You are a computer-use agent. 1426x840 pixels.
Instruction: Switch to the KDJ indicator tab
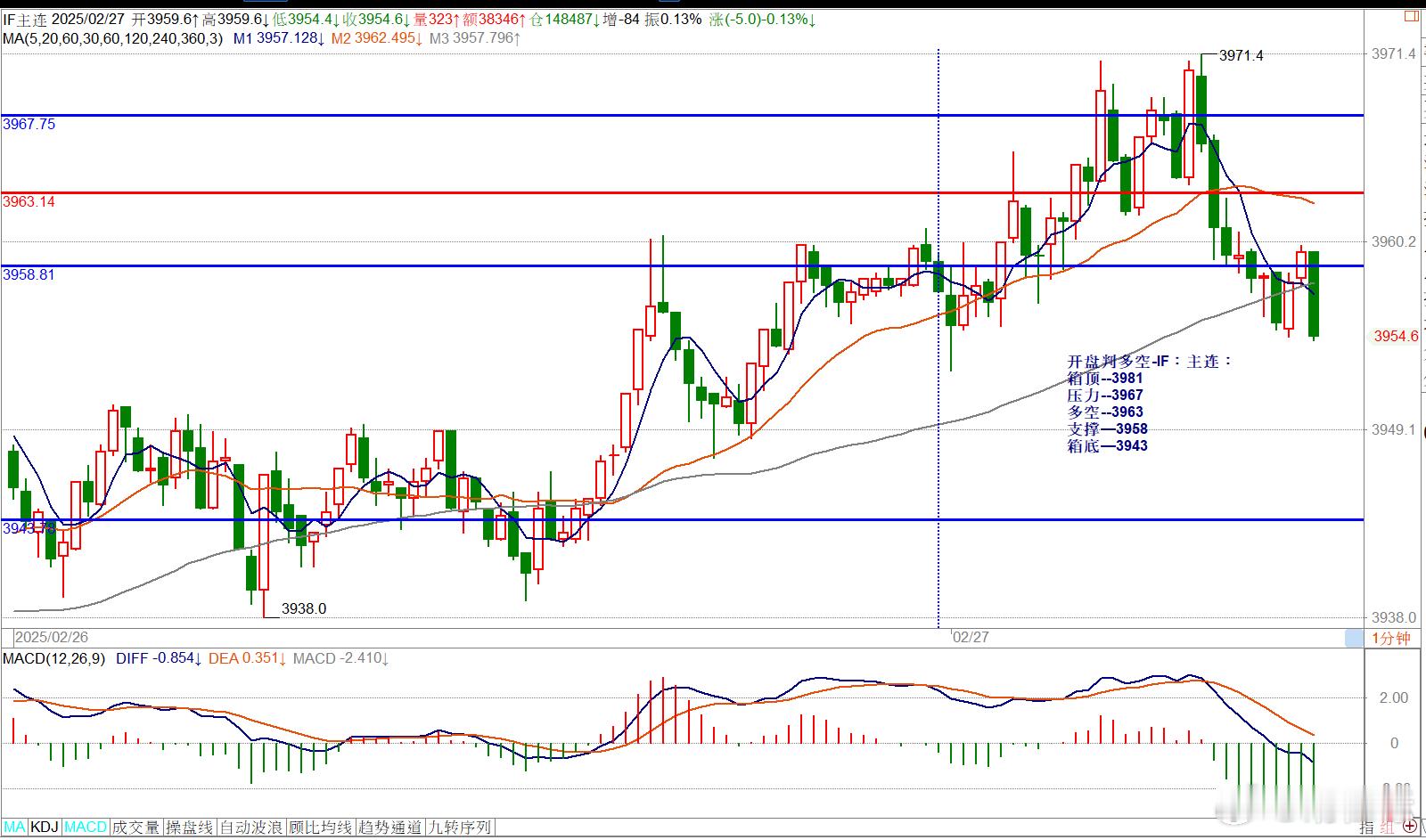[x=45, y=828]
